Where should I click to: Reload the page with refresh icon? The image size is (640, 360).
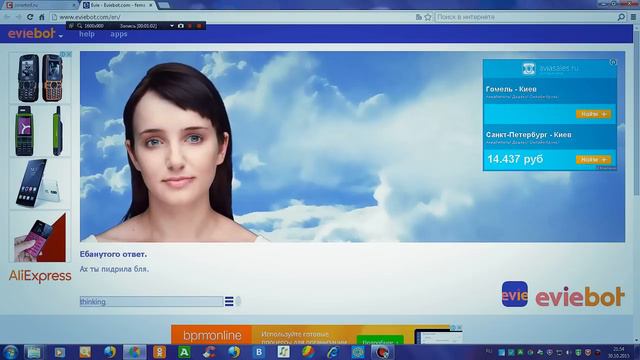pyautogui.click(x=30, y=17)
